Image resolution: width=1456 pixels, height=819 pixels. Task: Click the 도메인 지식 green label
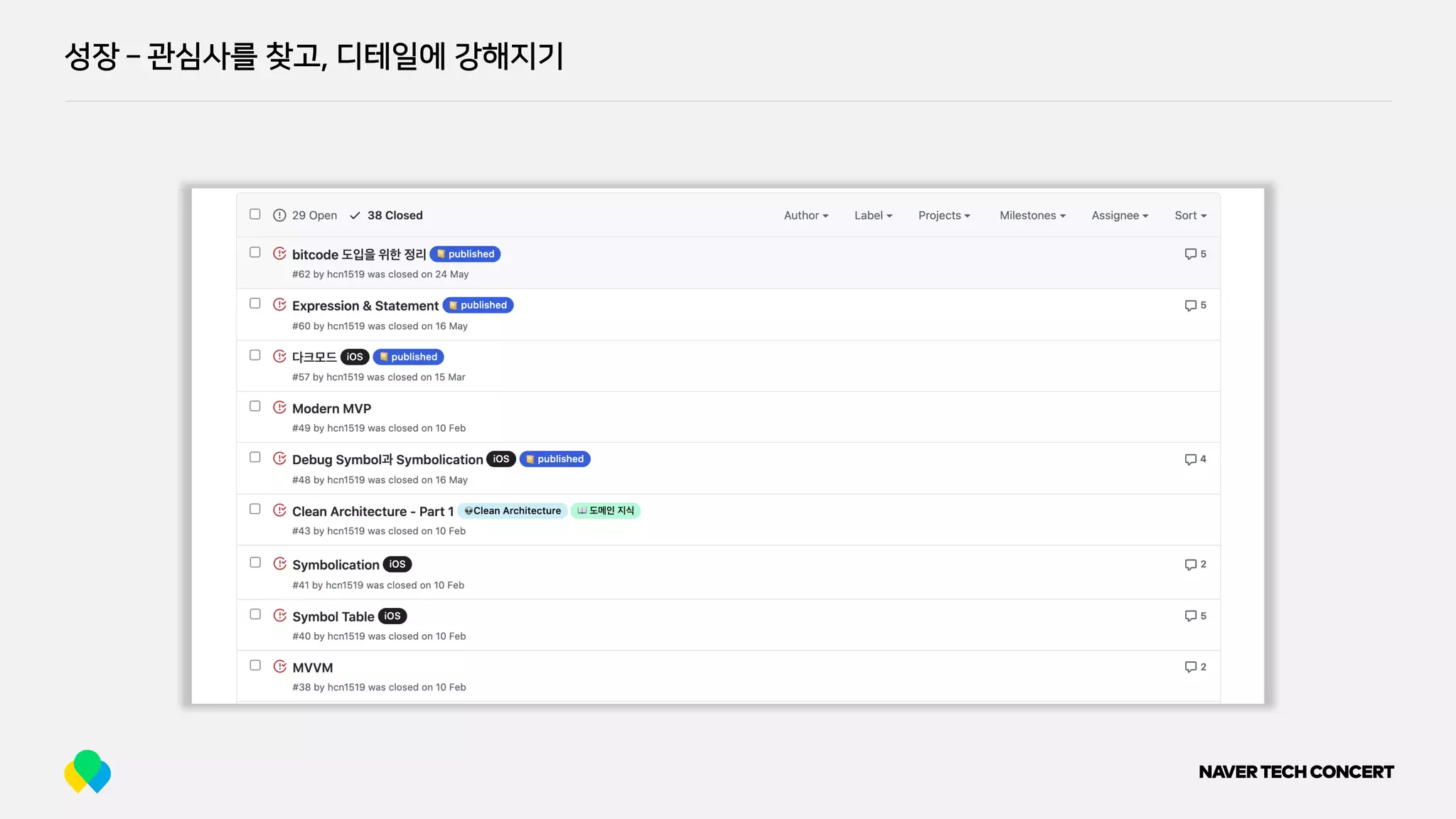tap(606, 510)
